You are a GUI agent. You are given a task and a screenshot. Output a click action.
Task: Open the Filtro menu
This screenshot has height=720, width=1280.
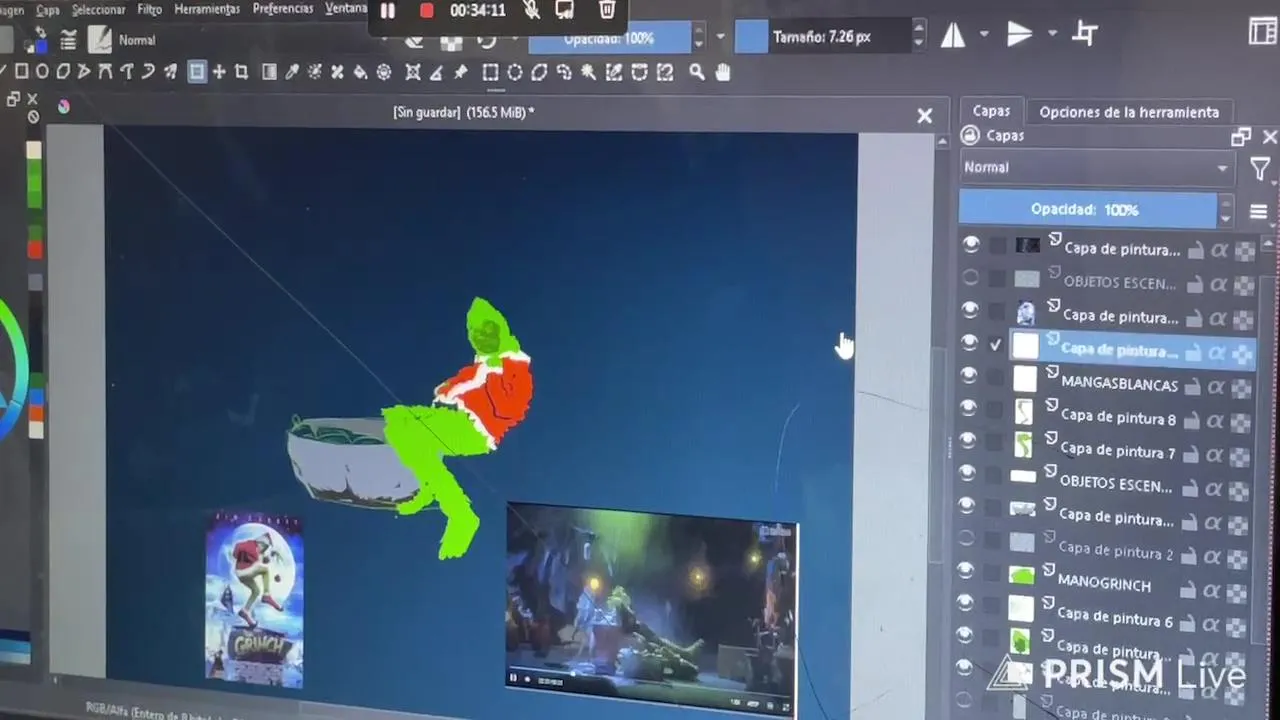click(x=150, y=9)
